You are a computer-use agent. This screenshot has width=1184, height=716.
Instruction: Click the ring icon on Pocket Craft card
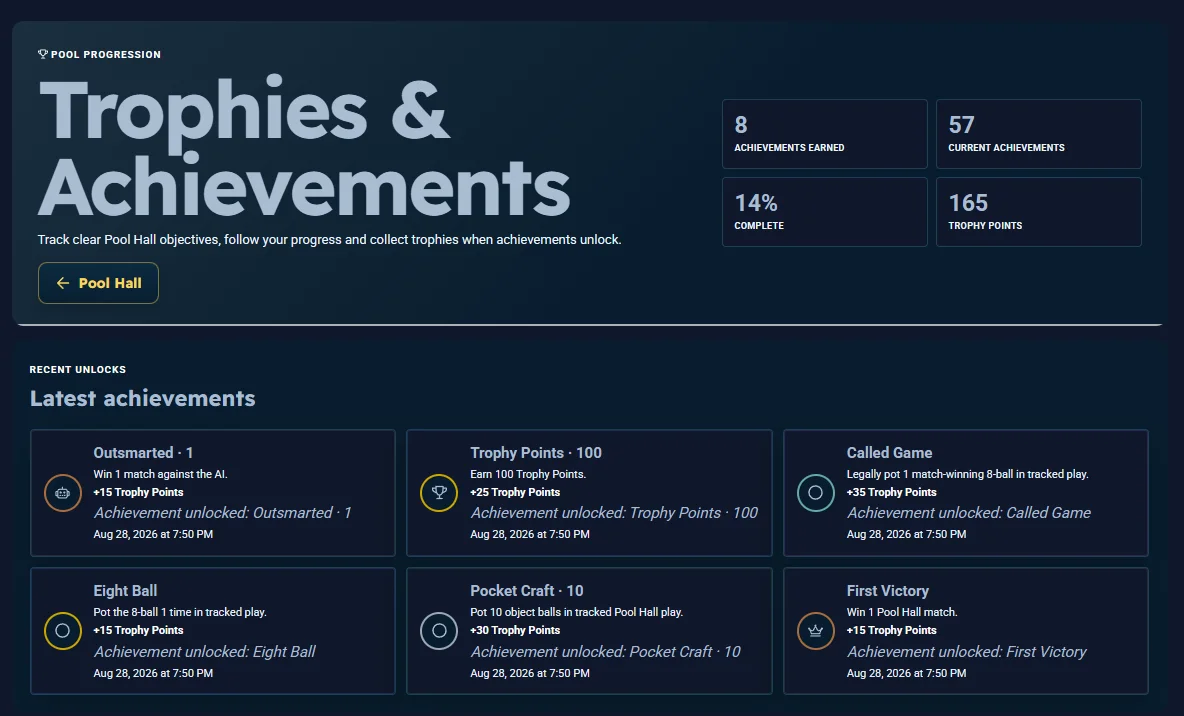coord(439,631)
